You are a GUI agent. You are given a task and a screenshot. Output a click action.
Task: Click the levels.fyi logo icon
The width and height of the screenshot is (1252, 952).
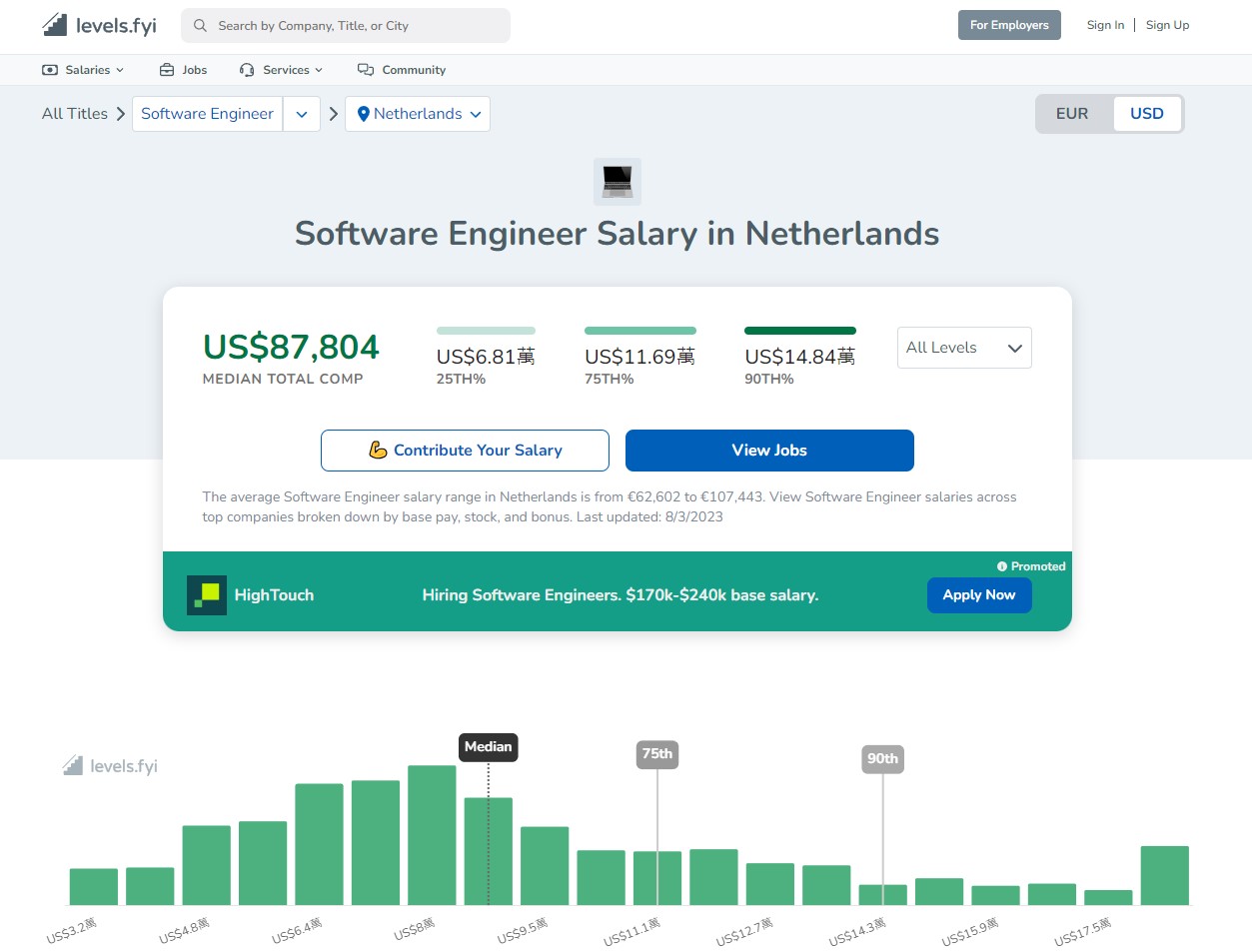[55, 25]
